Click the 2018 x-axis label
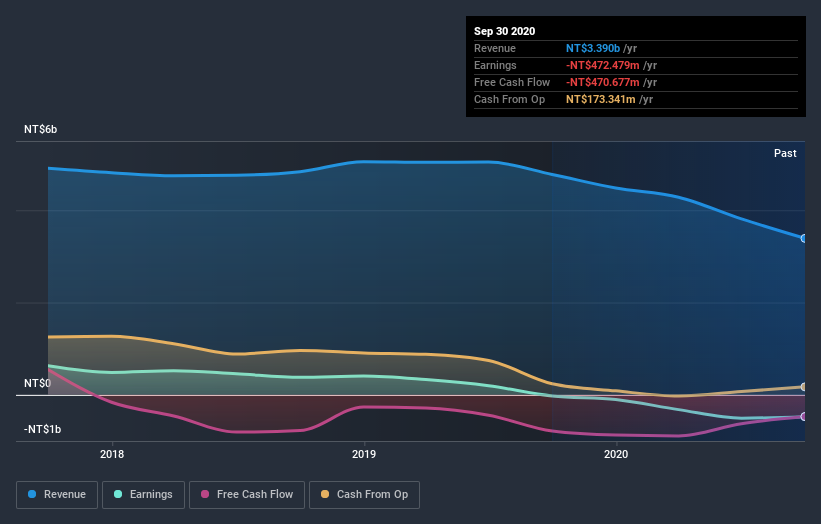The height and width of the screenshot is (524, 821). pyautogui.click(x=112, y=454)
